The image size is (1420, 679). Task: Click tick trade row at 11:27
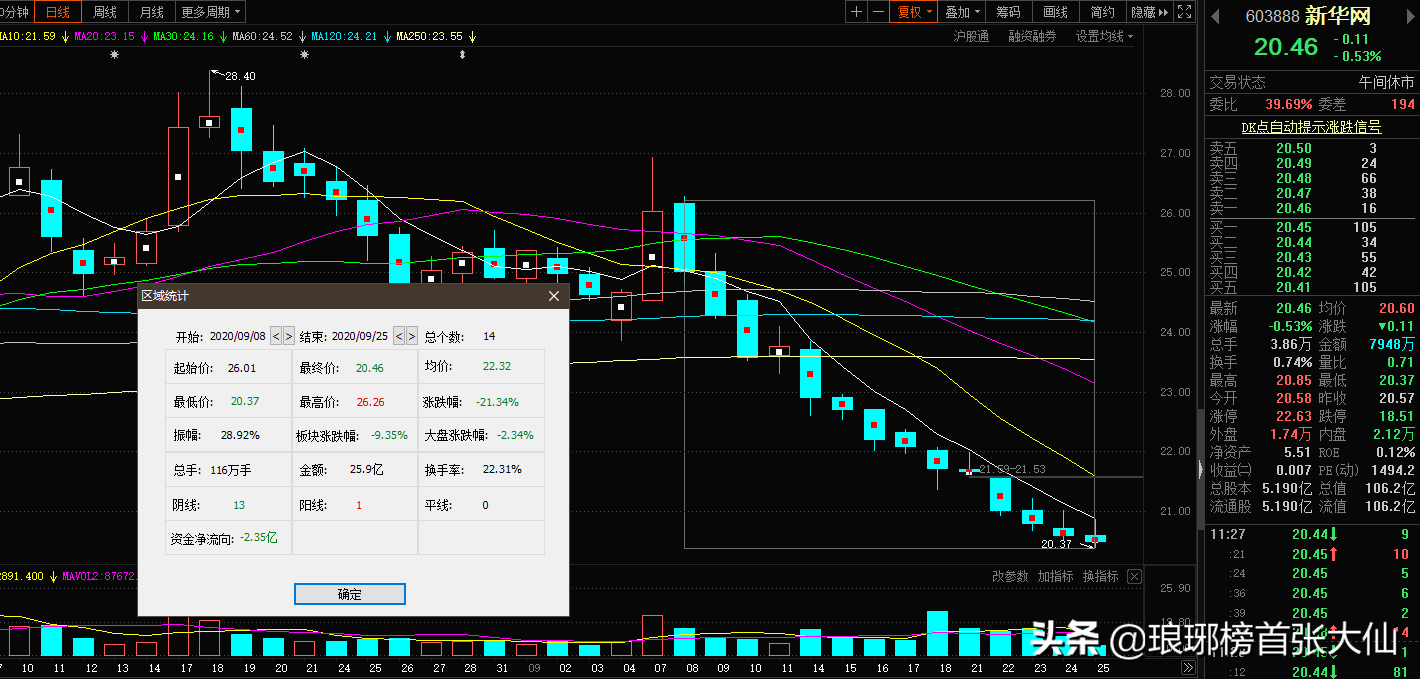point(1313,535)
